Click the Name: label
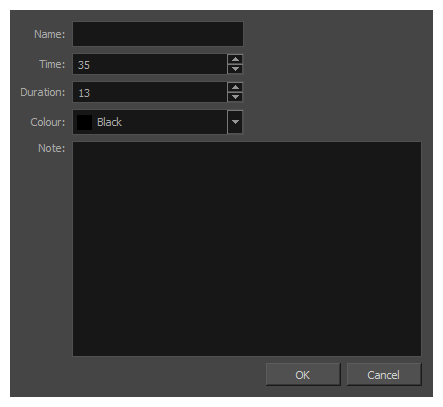 tap(50, 34)
